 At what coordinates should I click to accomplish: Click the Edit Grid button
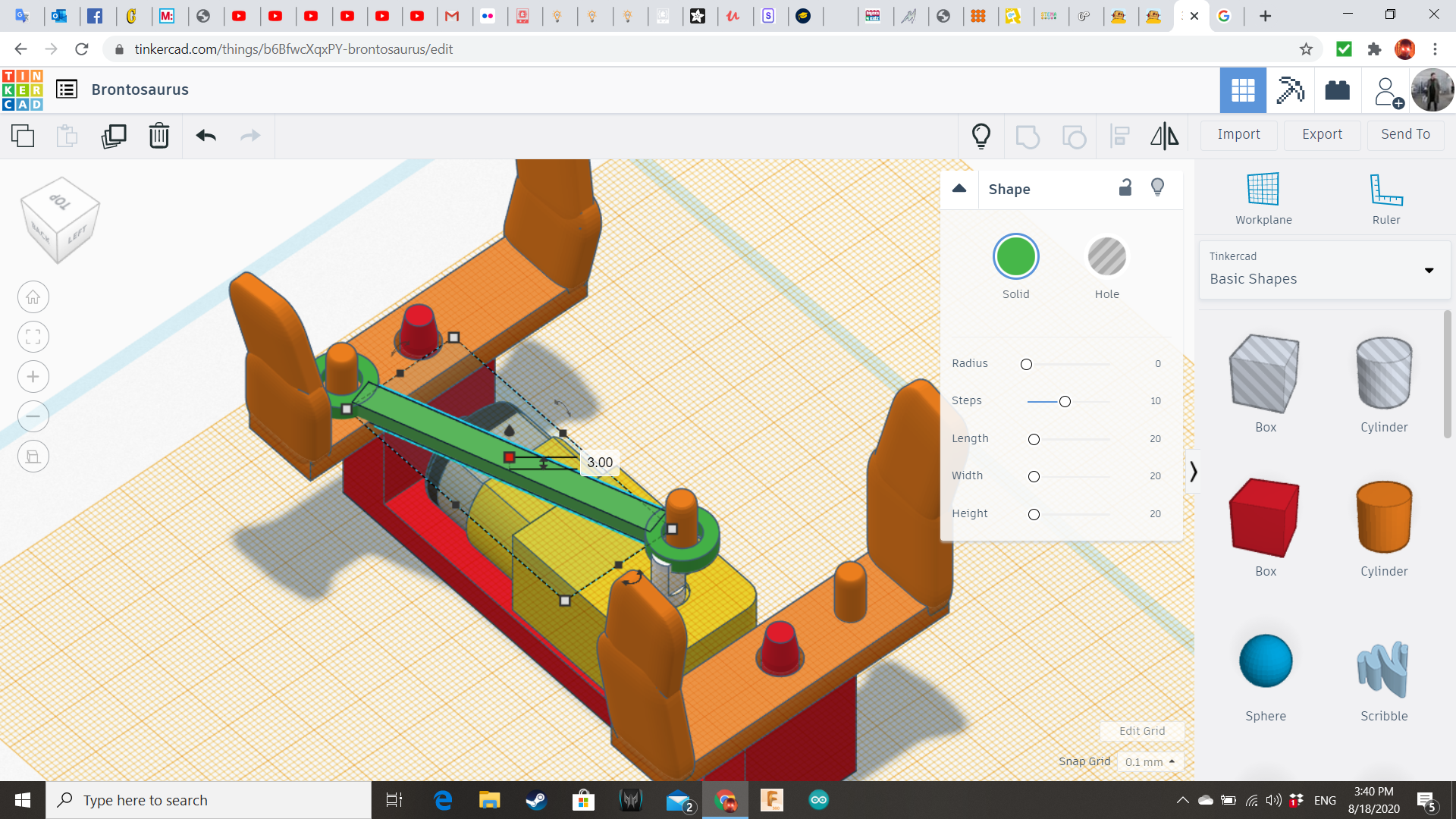[1141, 730]
